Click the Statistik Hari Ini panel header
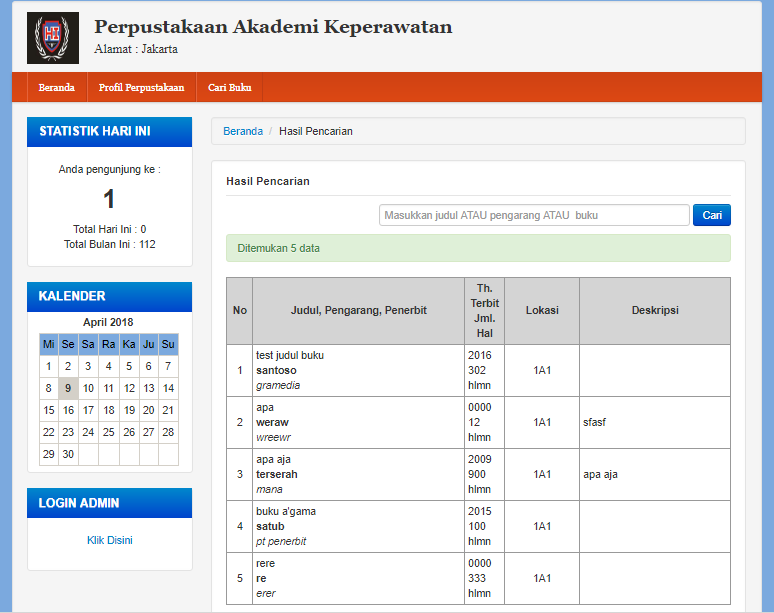Image resolution: width=774 pixels, height=613 pixels. pos(109,131)
